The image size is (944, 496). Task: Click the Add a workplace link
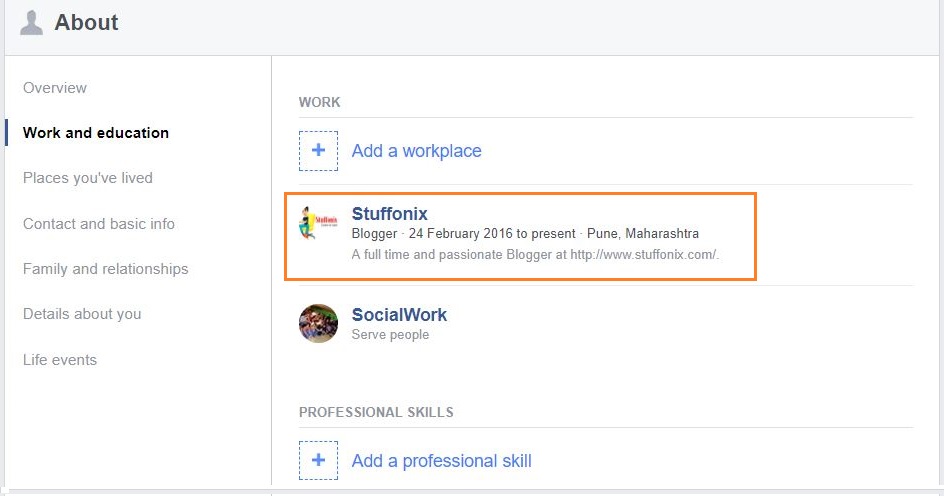pos(417,151)
